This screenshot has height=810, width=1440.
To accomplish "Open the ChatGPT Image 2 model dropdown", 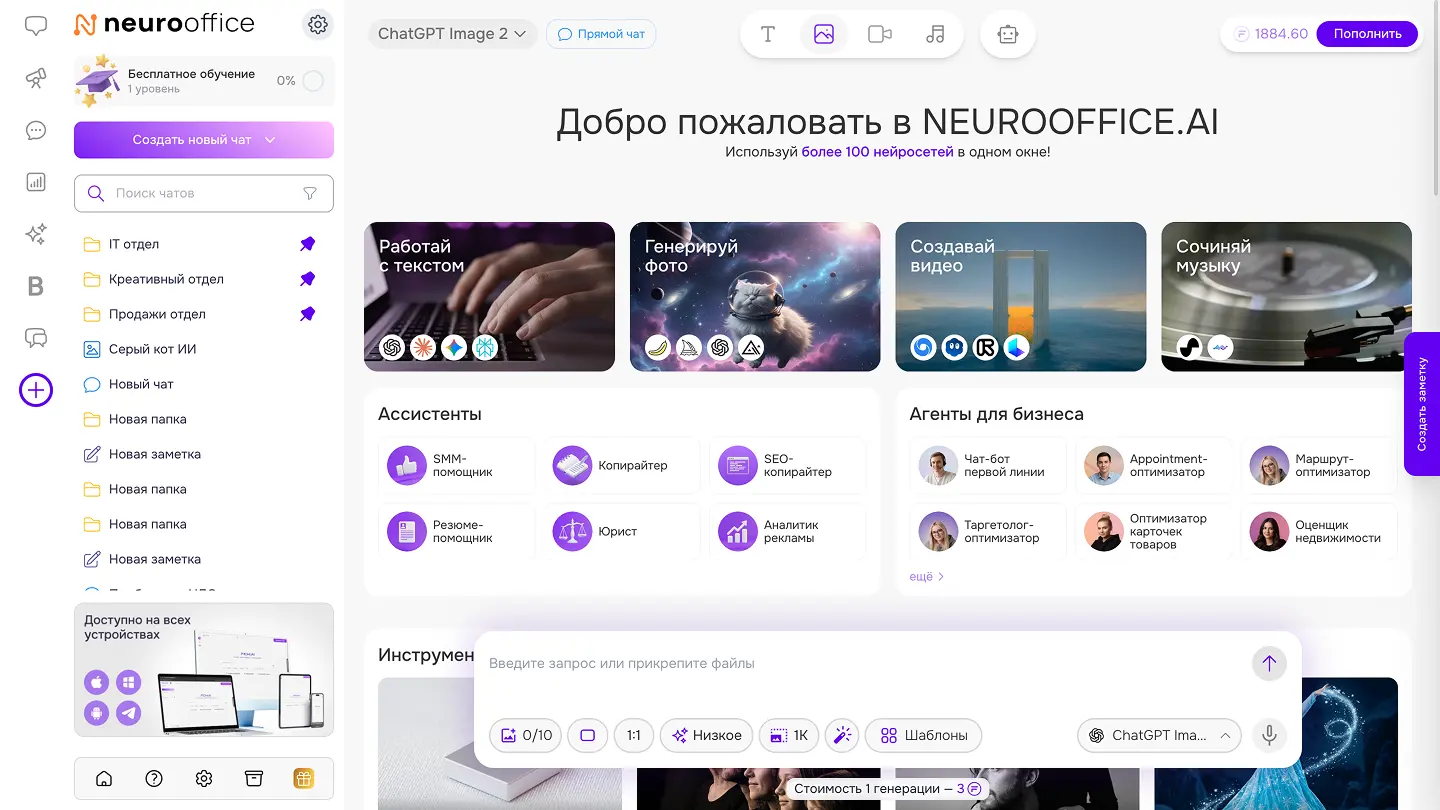I will [452, 34].
